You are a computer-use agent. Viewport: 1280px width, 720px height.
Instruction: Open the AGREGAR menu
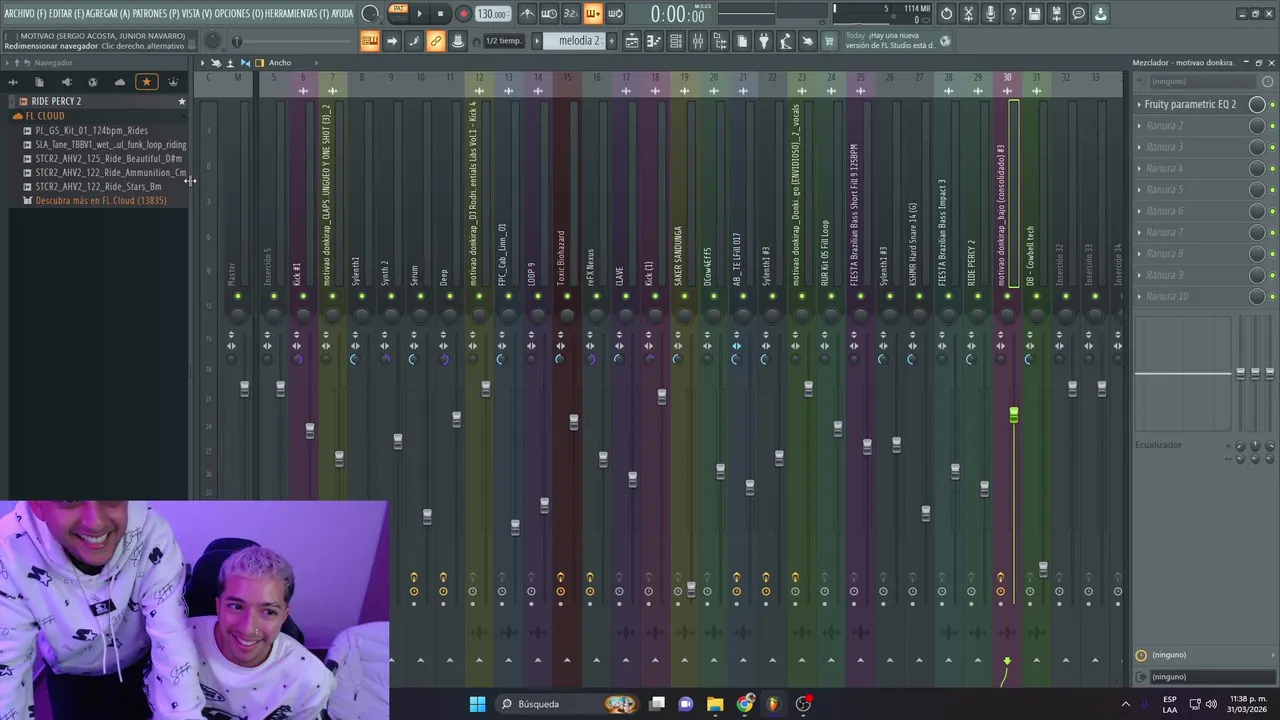click(109, 14)
